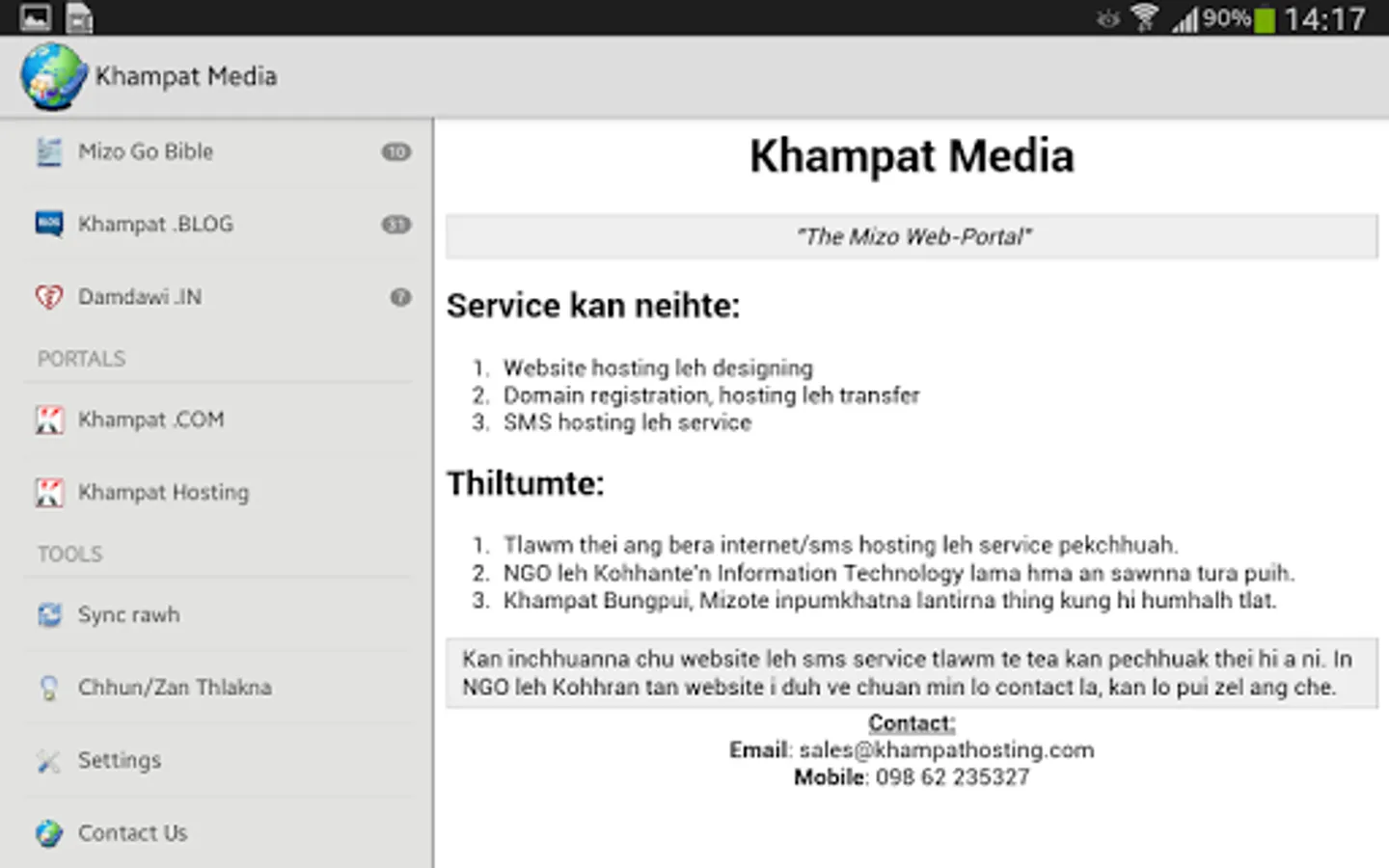Select Khampat .BLOG menu entry
Image resolution: width=1389 pixels, height=868 pixels.
217,224
